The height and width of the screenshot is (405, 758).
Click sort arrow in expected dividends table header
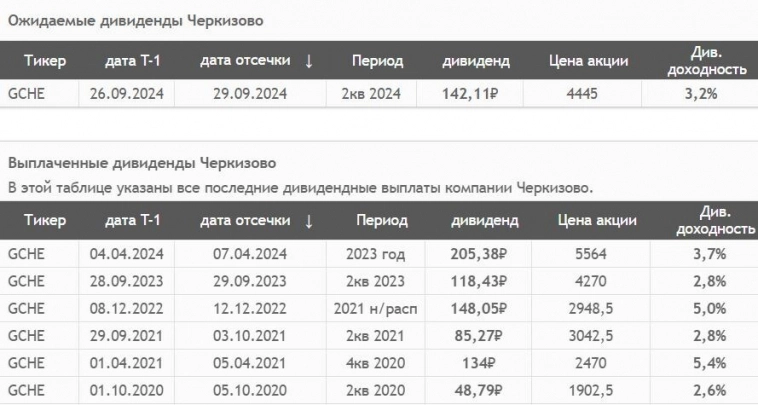309,61
